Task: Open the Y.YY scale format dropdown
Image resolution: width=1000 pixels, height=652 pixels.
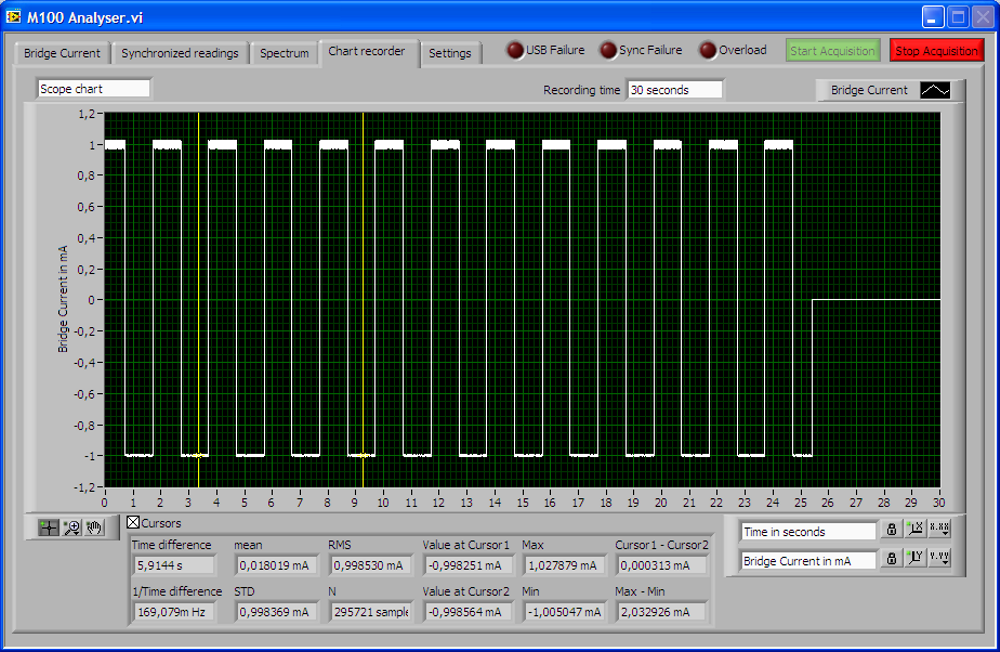Action: tap(940, 558)
